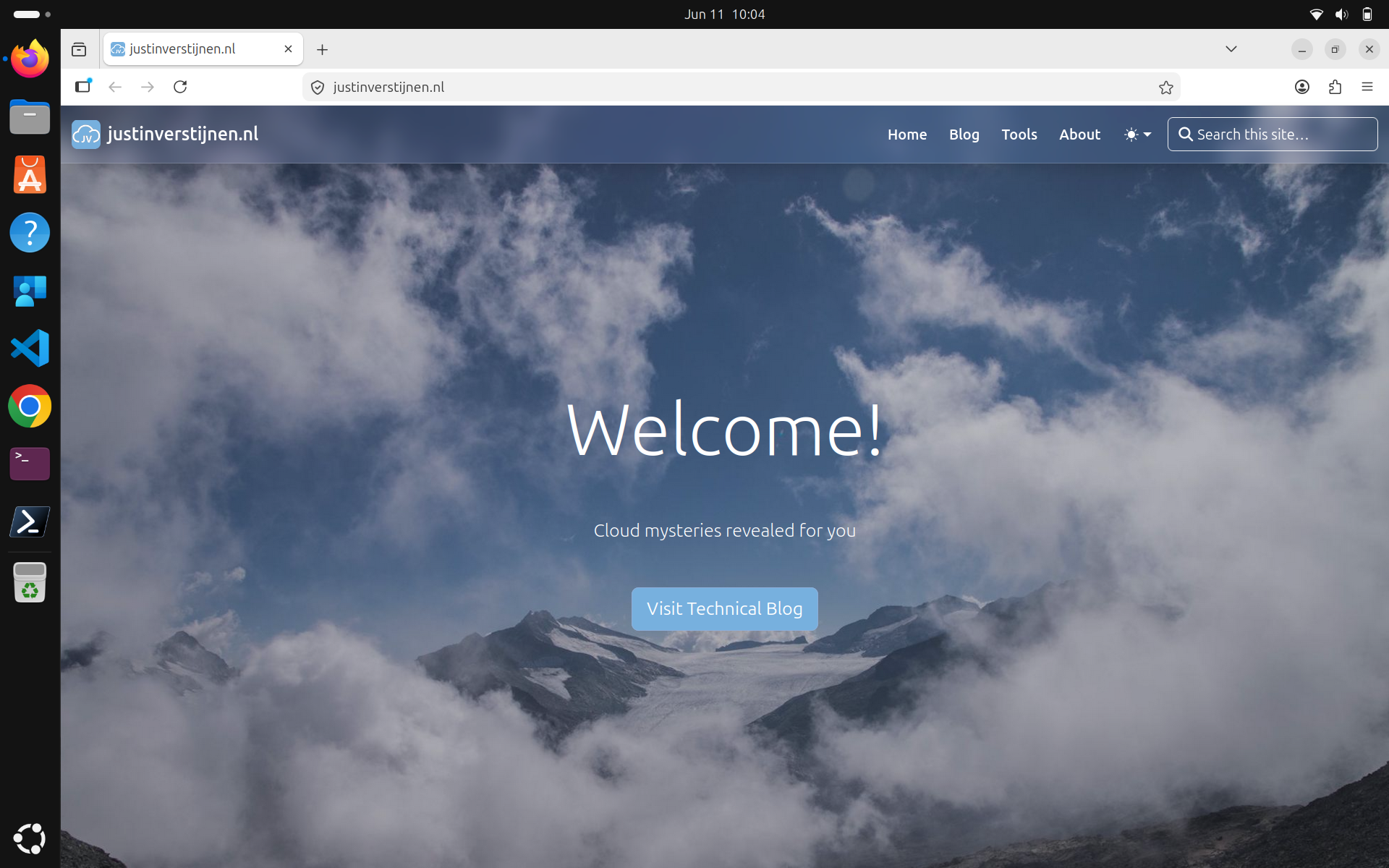Close the justinverstijnen.nl tab
Viewport: 1389px width, 868px height.
[288, 49]
